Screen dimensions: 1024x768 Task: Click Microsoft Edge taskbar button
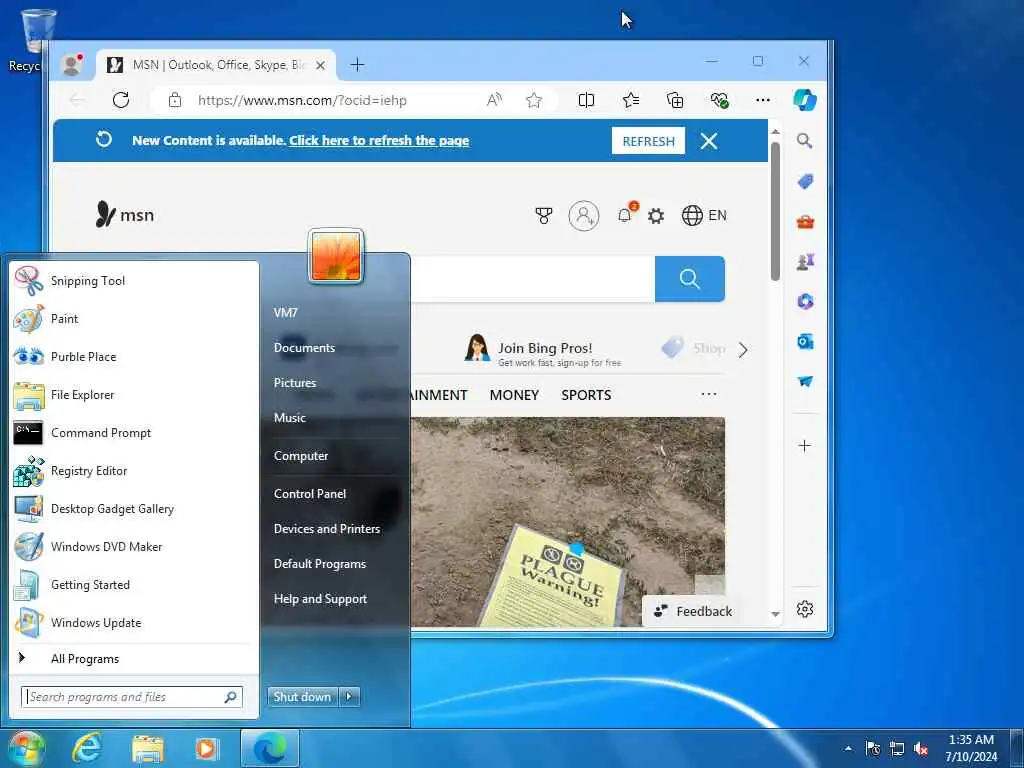[270, 748]
